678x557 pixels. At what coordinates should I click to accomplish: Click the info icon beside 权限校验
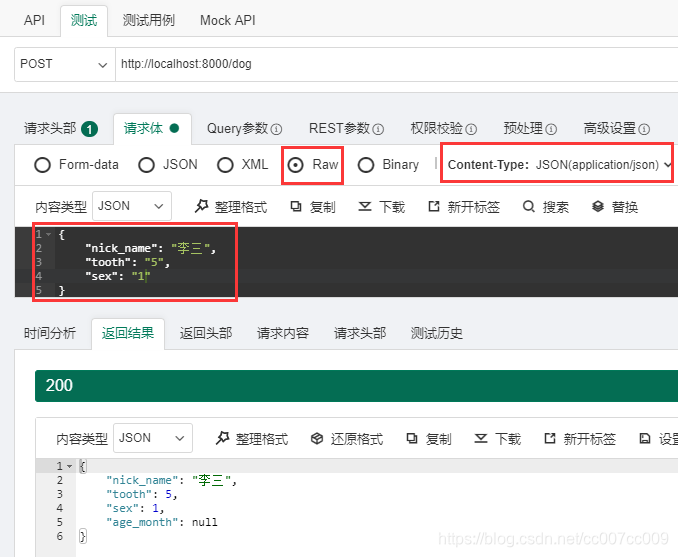(471, 129)
